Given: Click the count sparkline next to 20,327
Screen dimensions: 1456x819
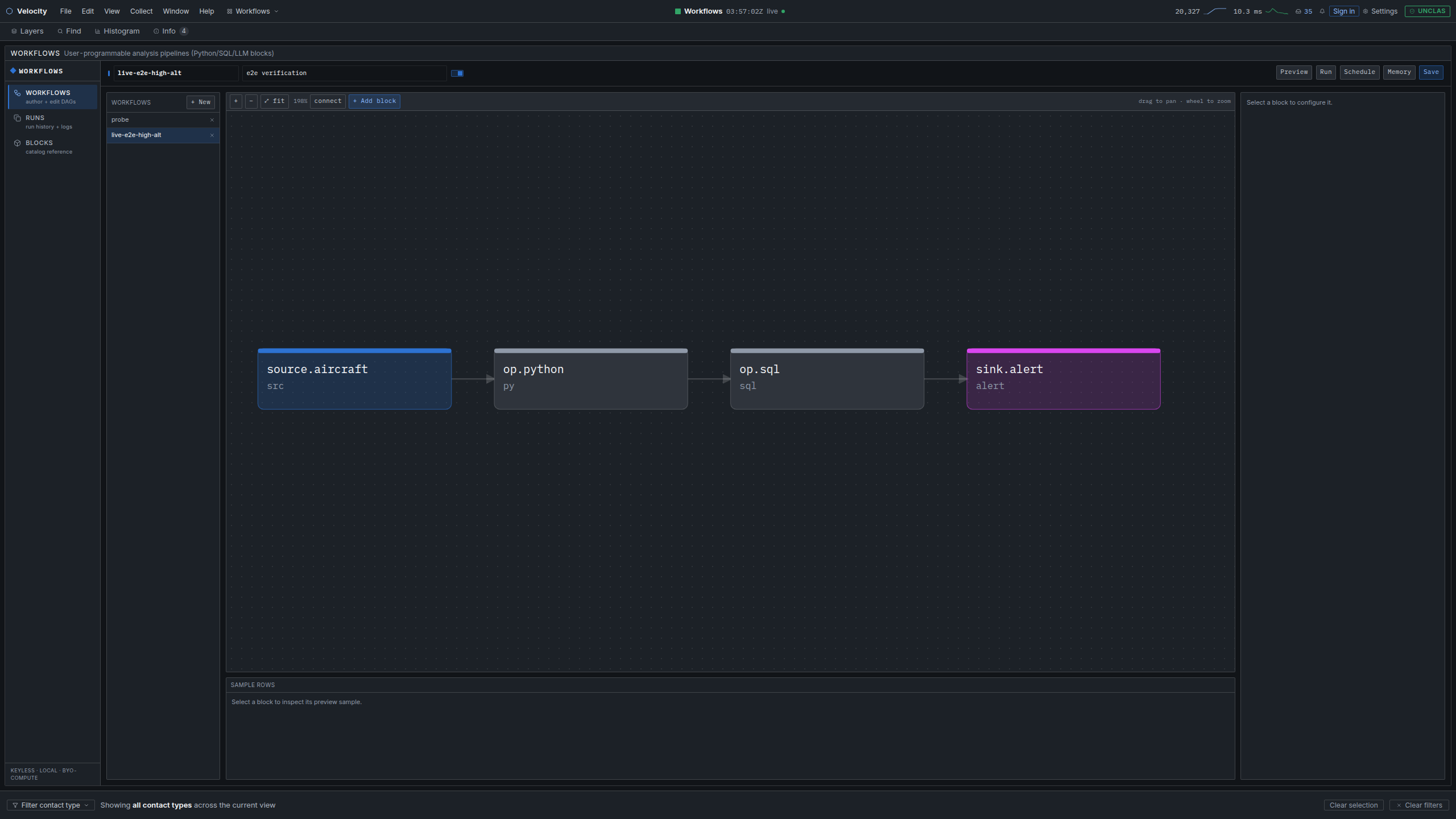Looking at the screenshot, I should [x=1215, y=11].
